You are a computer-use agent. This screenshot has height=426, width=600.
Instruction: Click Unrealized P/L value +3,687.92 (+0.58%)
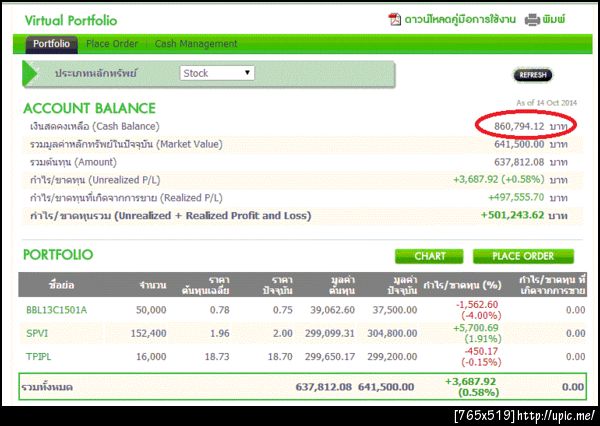tap(499, 180)
